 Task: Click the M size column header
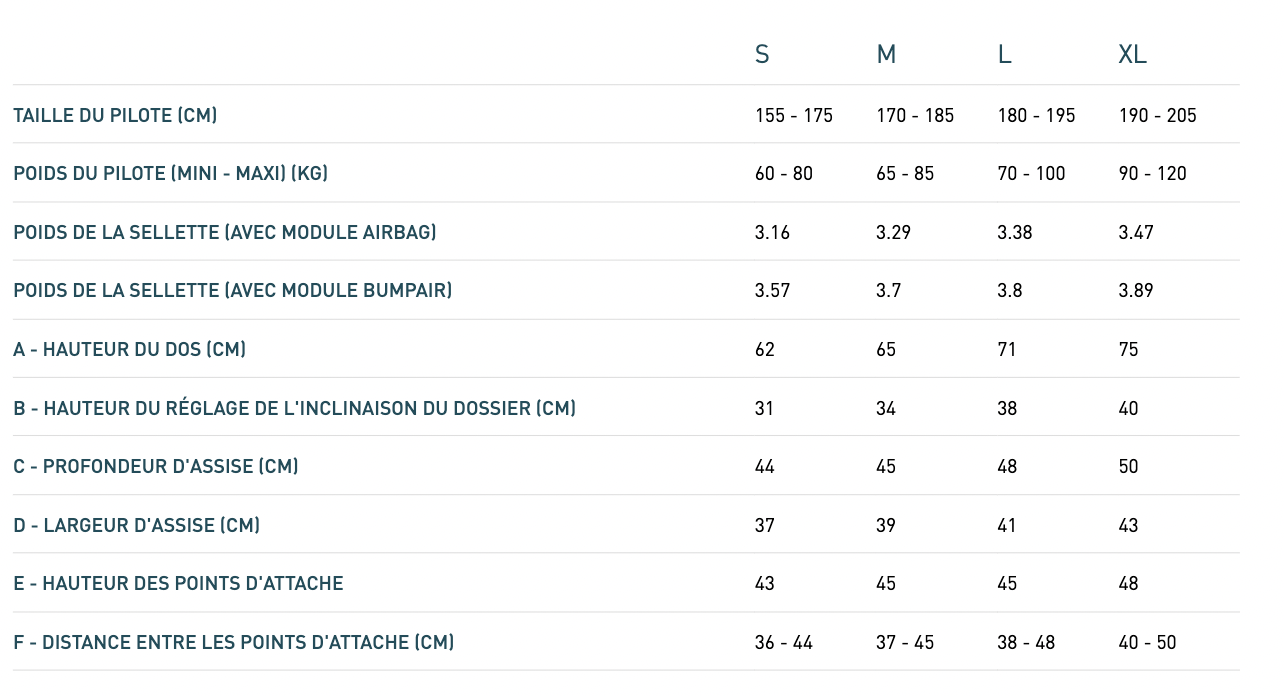[886, 55]
